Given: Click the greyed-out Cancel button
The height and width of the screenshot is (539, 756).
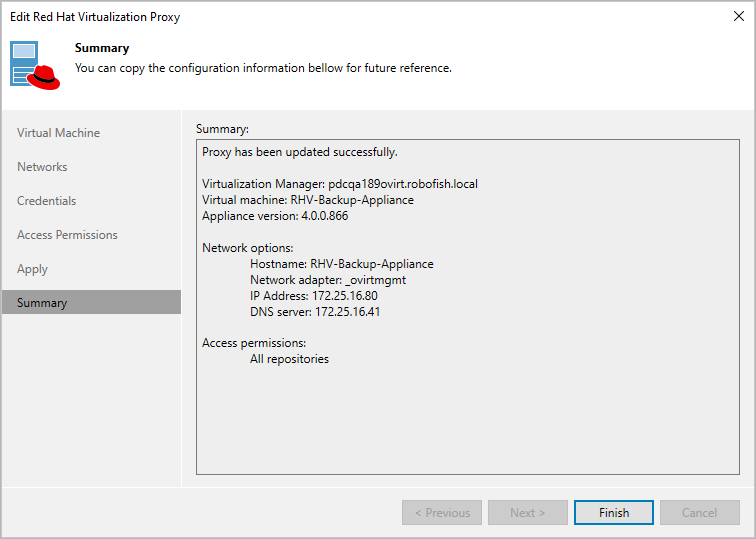Looking at the screenshot, I should click(699, 512).
